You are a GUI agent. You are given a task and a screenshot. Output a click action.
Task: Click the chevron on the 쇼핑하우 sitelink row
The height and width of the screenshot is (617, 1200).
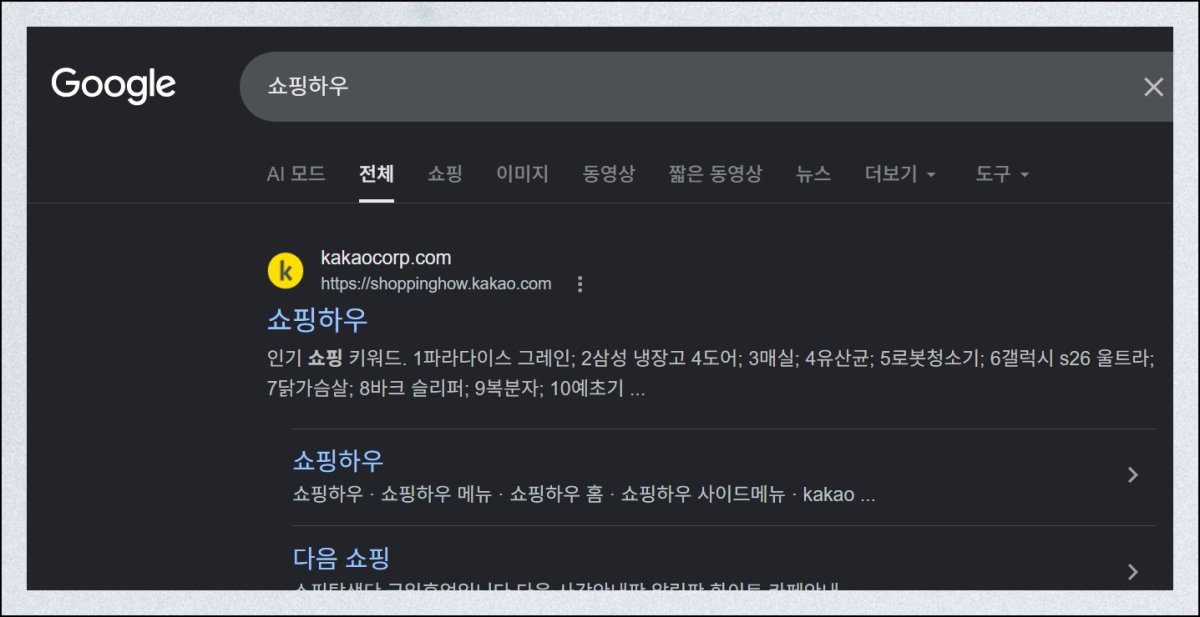(1132, 475)
